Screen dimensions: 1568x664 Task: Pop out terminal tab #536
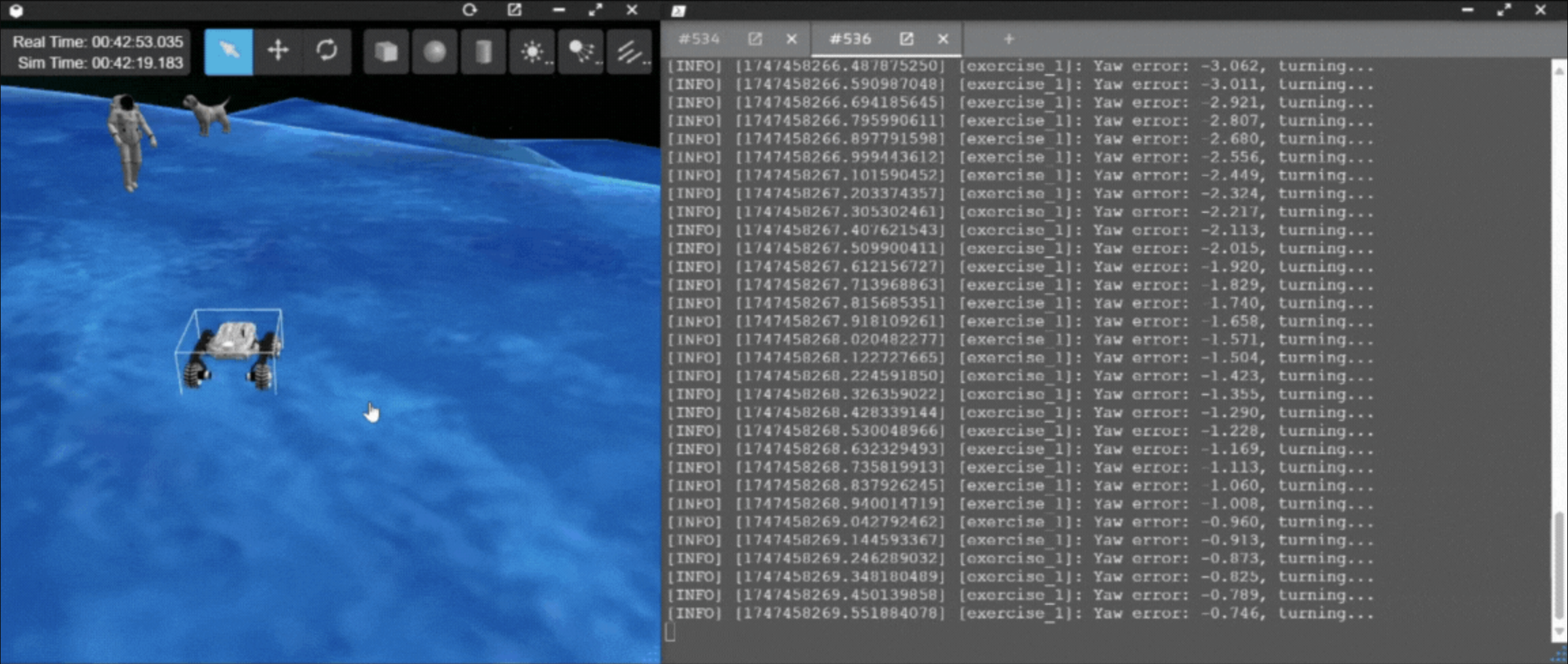click(x=906, y=39)
